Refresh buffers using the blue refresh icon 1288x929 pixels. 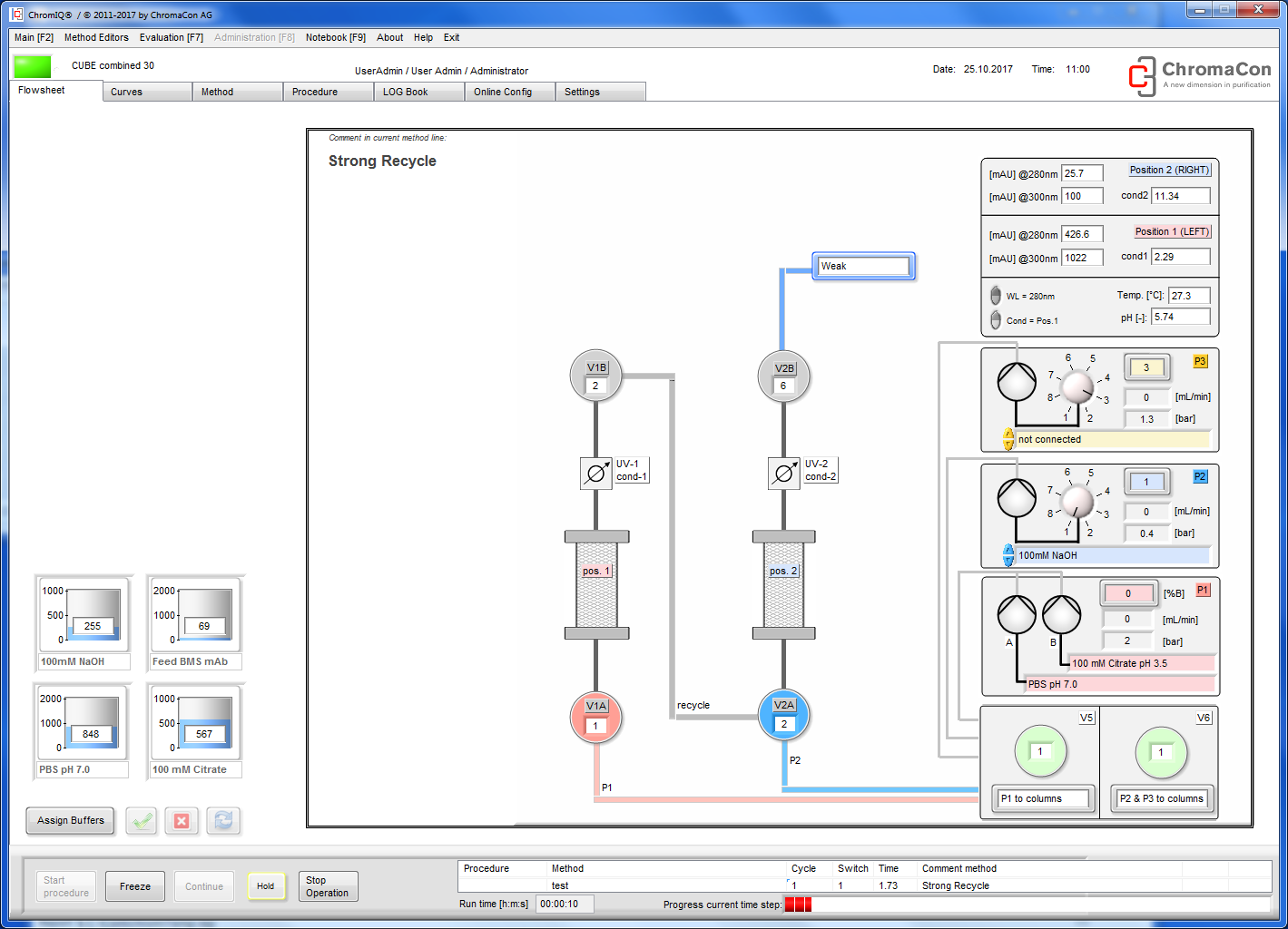pos(223,821)
